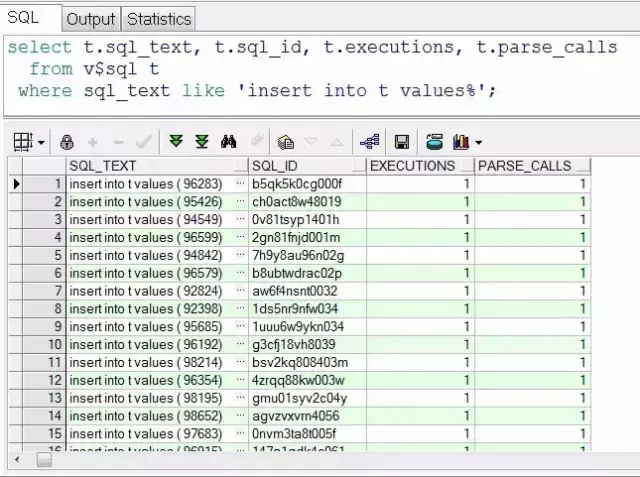Select SQL_ID cell bsv2kq808403m
Image resolution: width=640 pixels, height=477 pixels.
307,363
